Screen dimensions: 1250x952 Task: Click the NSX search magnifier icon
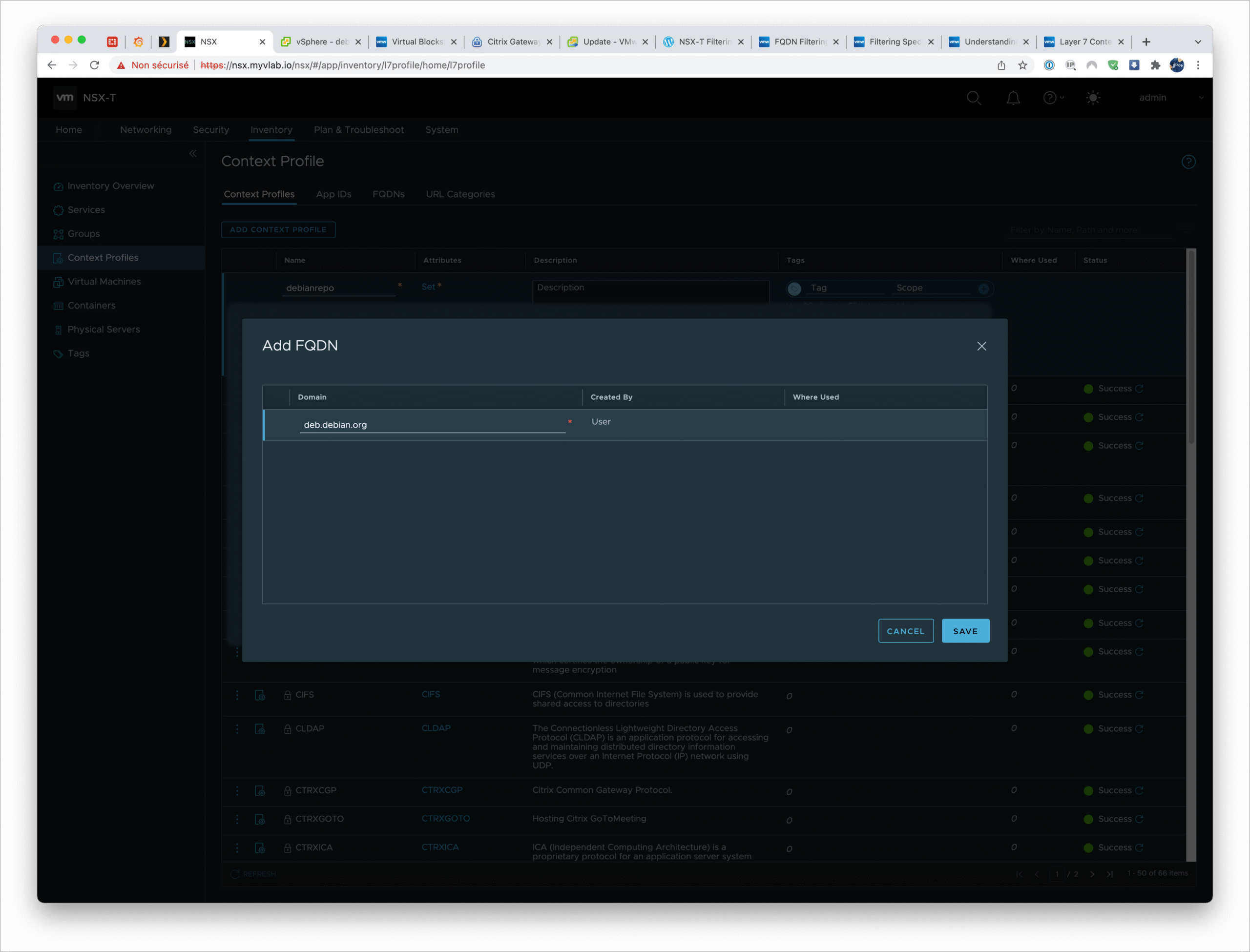pos(974,98)
